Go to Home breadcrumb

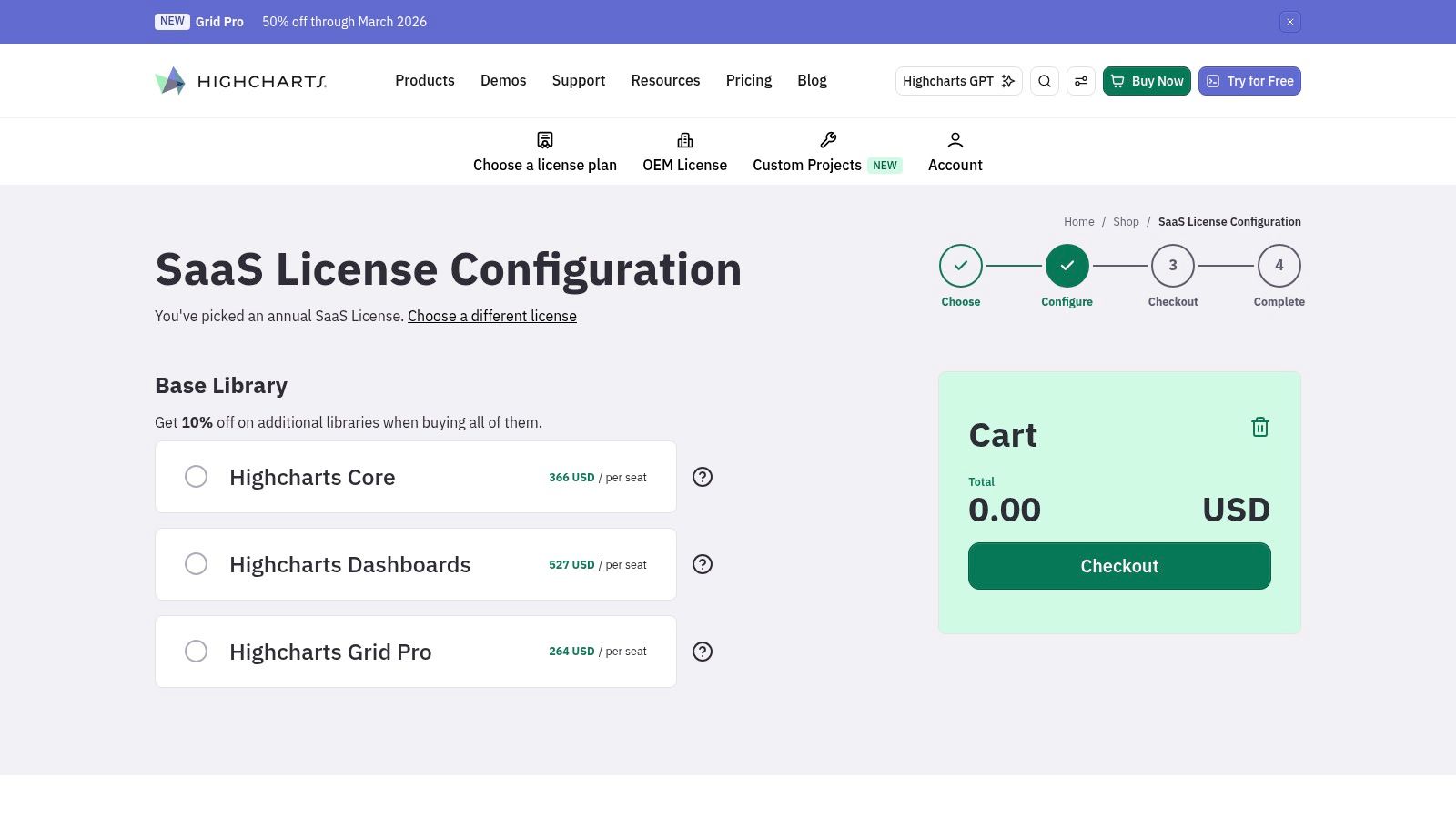(x=1079, y=222)
